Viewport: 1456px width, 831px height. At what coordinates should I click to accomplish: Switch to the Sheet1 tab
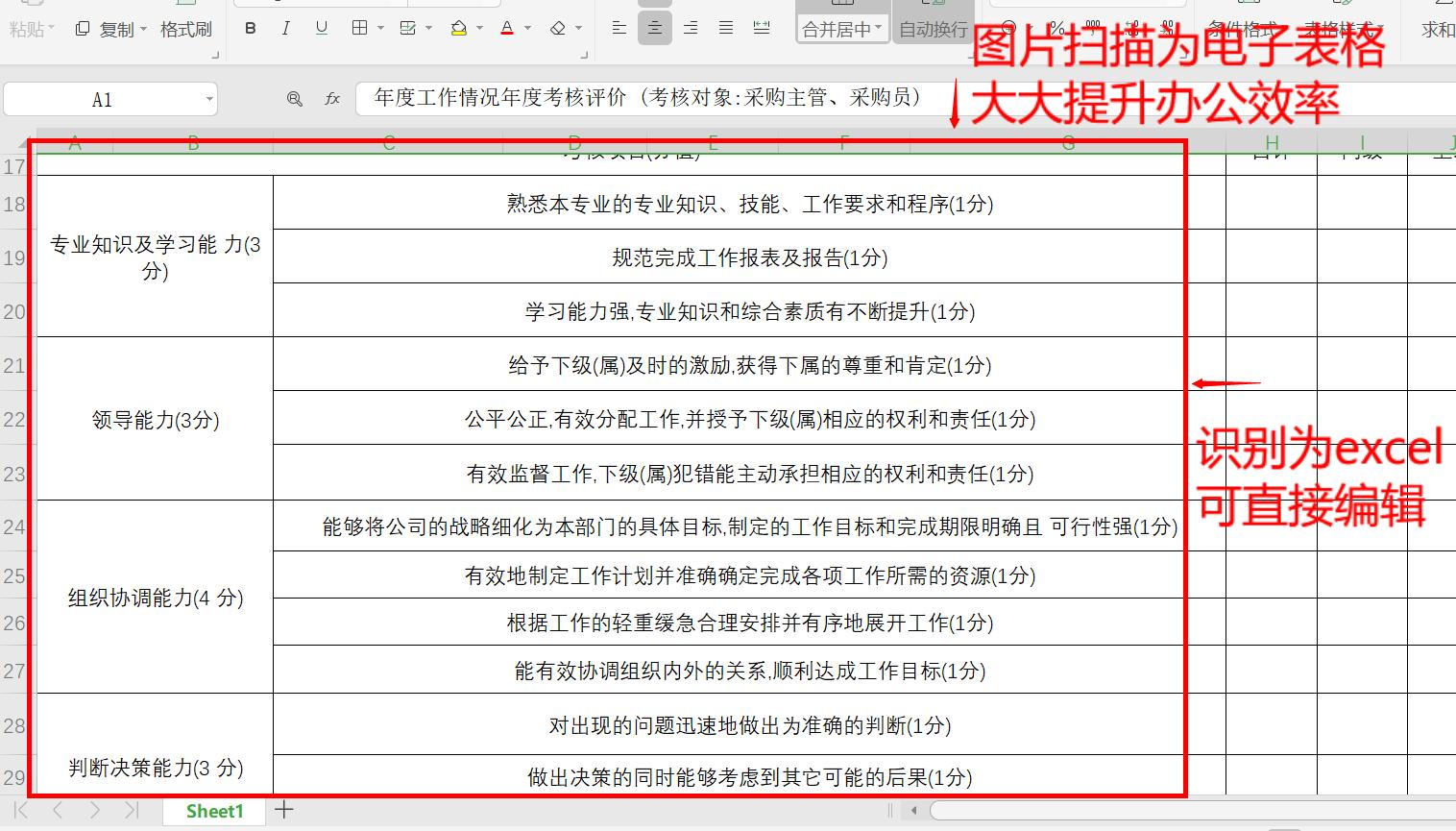click(214, 812)
